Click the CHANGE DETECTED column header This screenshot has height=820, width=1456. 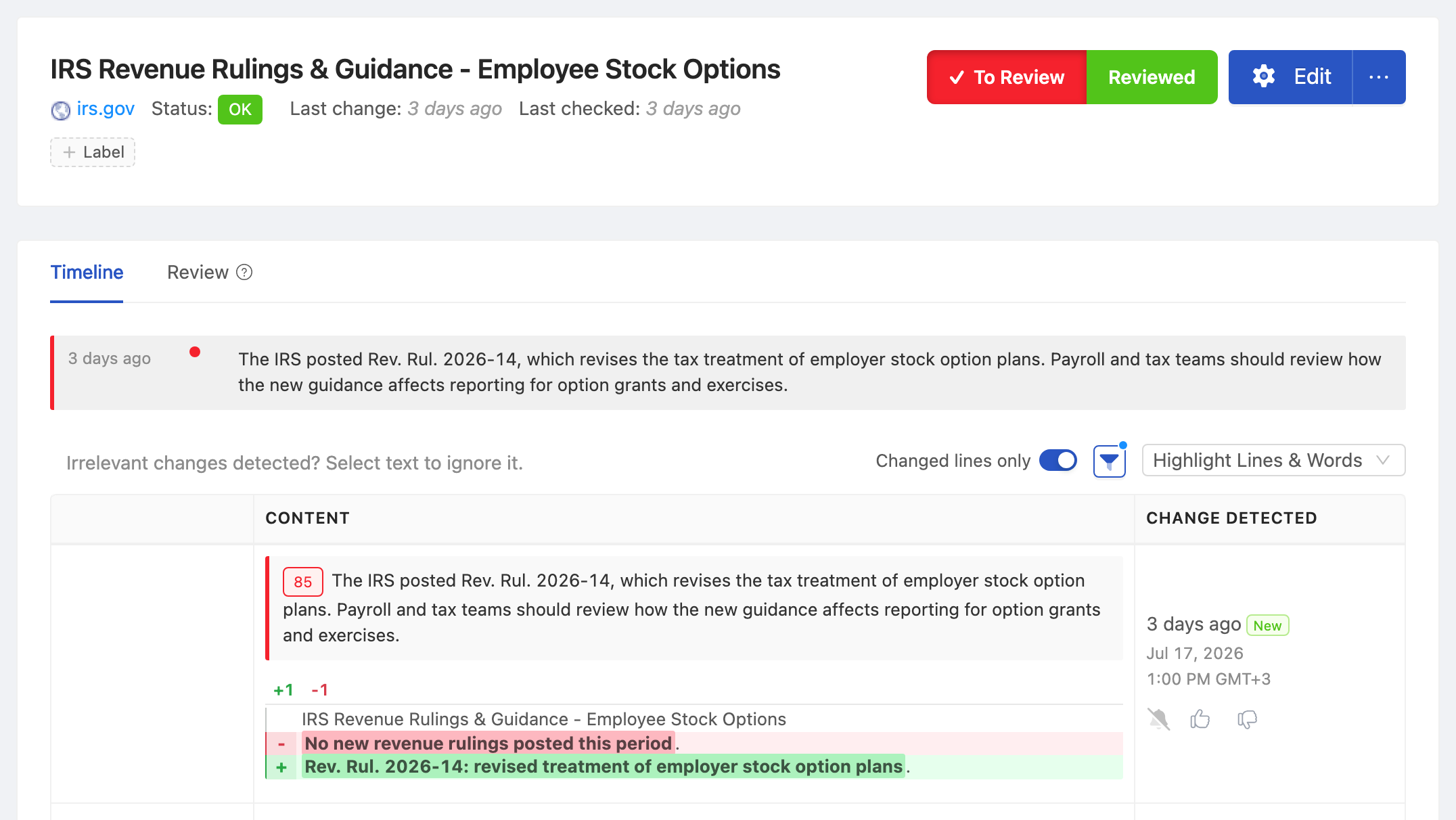1231,518
